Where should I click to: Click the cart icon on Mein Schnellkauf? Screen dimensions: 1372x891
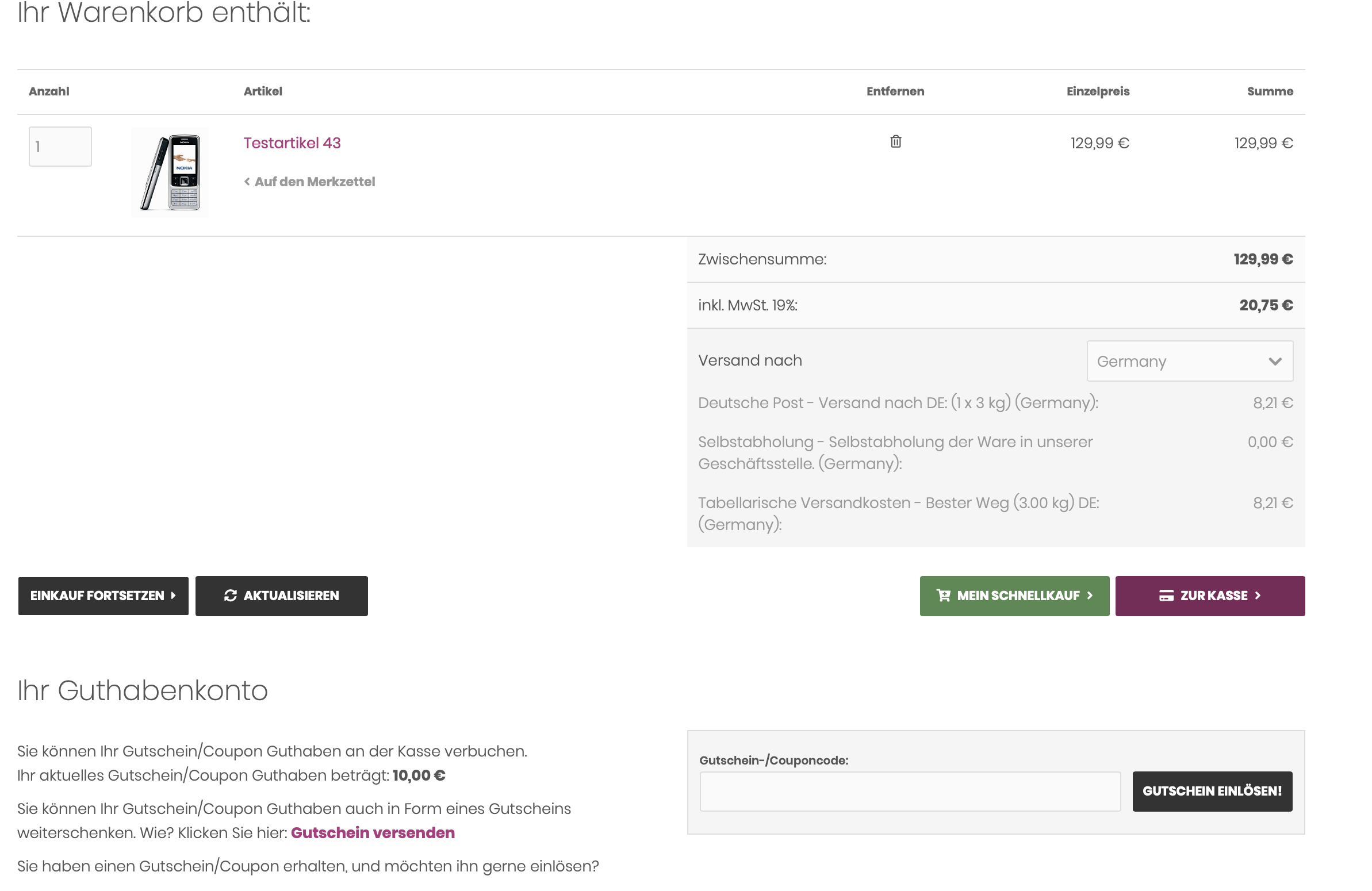(x=943, y=596)
